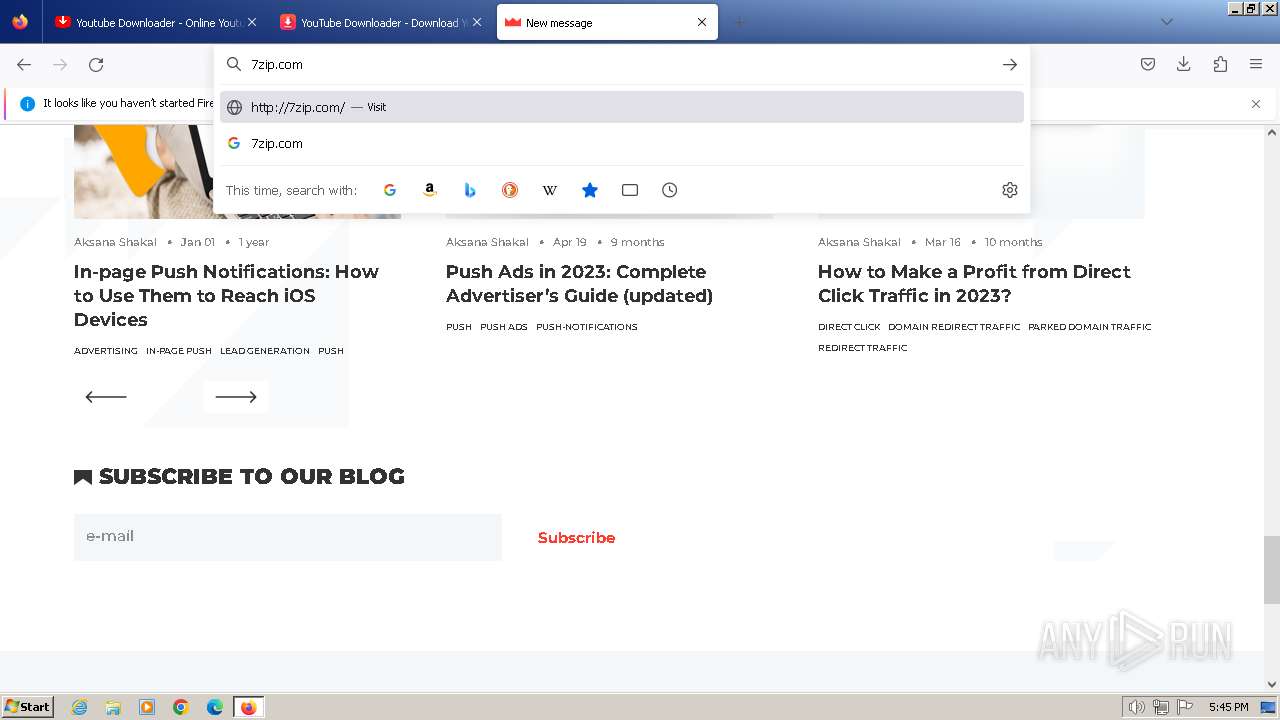Close the New message tab
1280x720 pixels.
coord(702,22)
